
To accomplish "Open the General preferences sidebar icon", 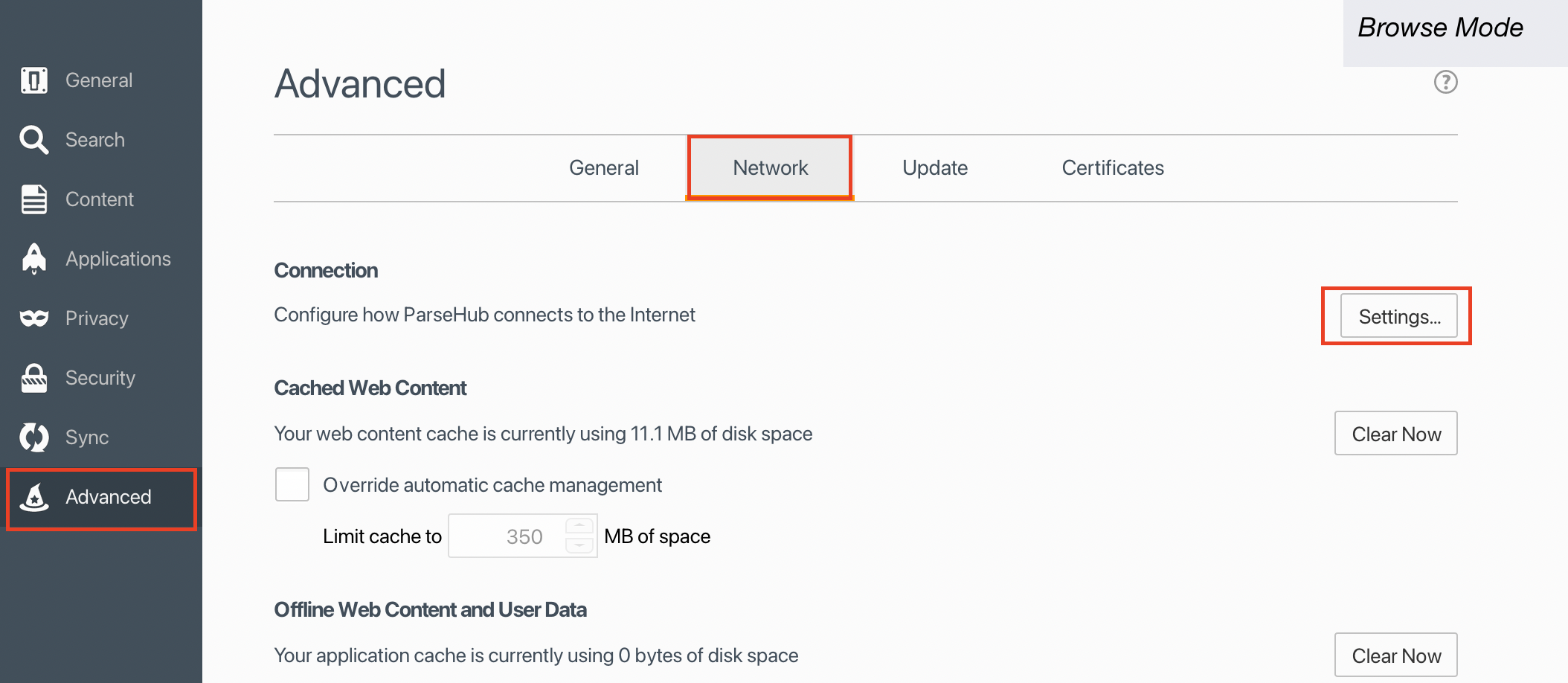I will [33, 80].
